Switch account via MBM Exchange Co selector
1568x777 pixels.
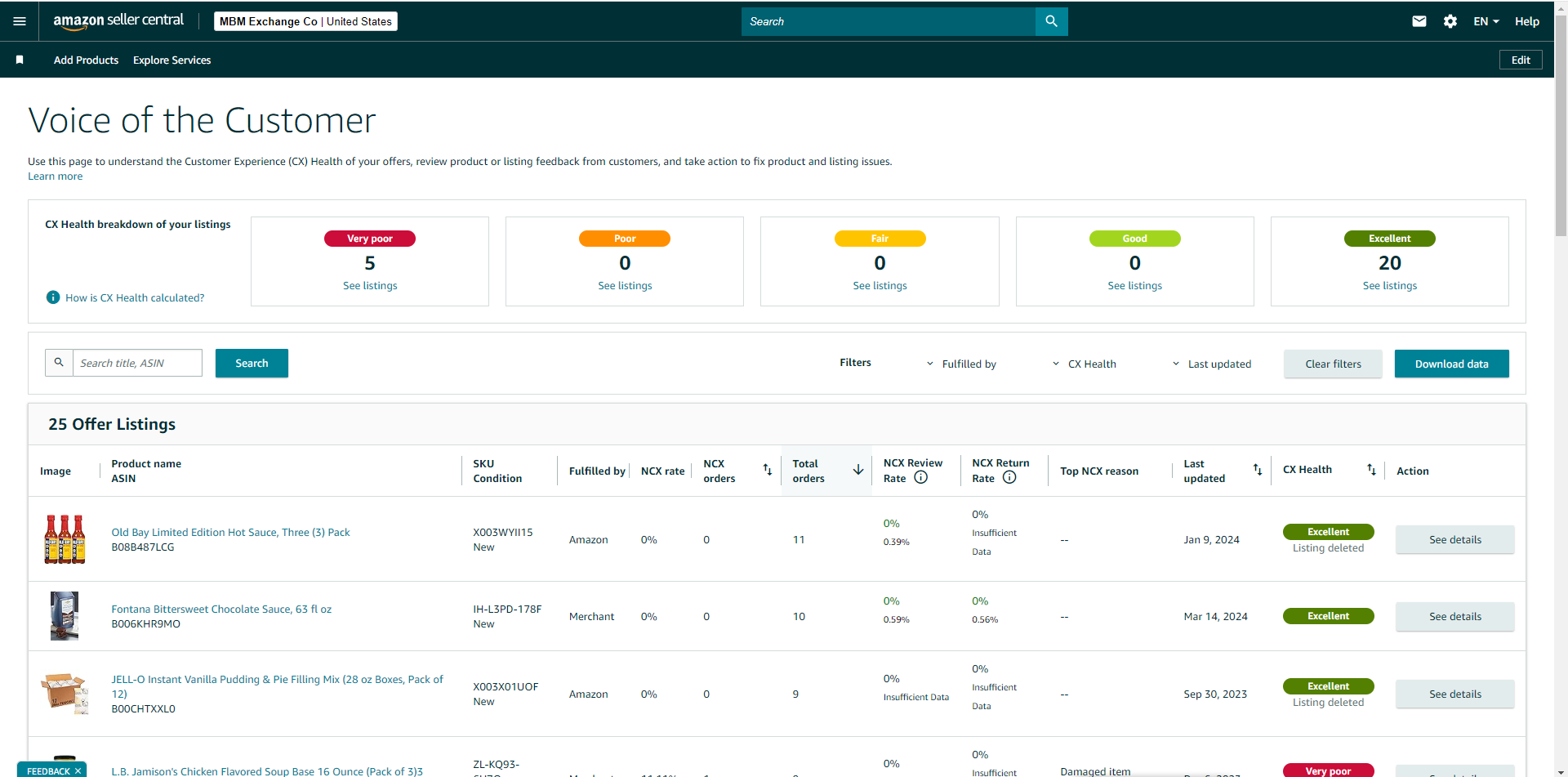(x=305, y=21)
